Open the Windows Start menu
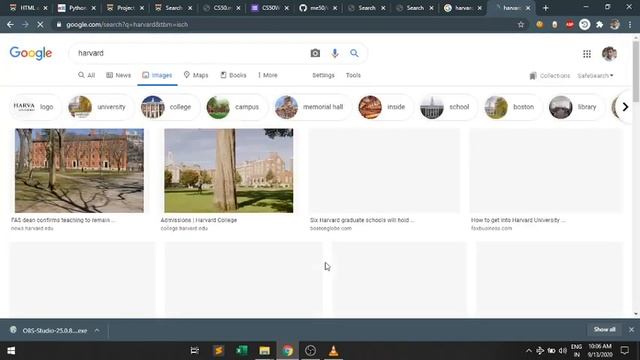Image resolution: width=640 pixels, height=360 pixels. [x=11, y=351]
